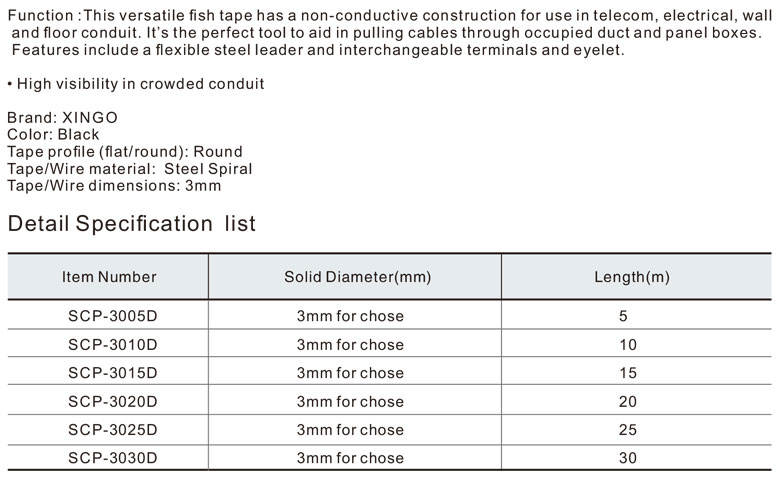The image size is (780, 484).
Task: Select item number SCP-3015D
Action: (109, 373)
